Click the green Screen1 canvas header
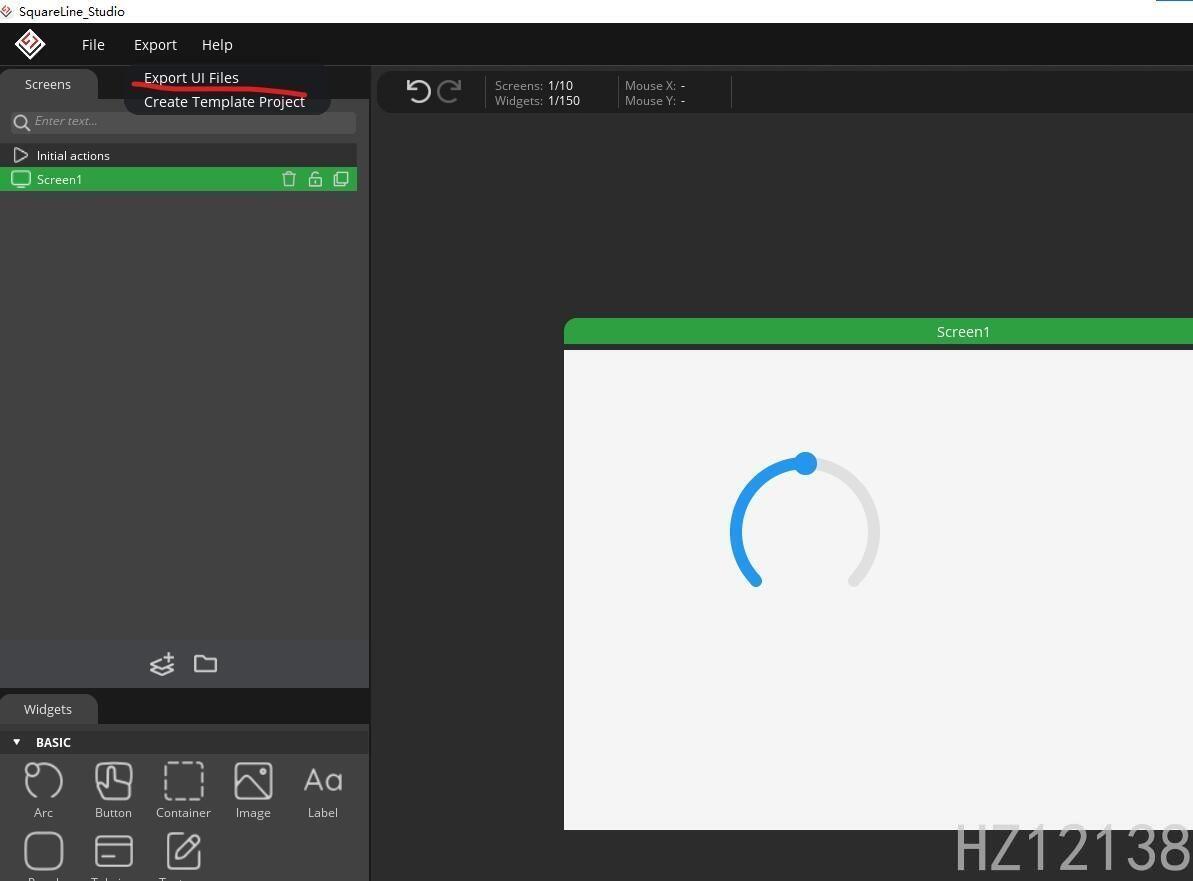Screen dimensions: 1193x881 click(x=878, y=332)
